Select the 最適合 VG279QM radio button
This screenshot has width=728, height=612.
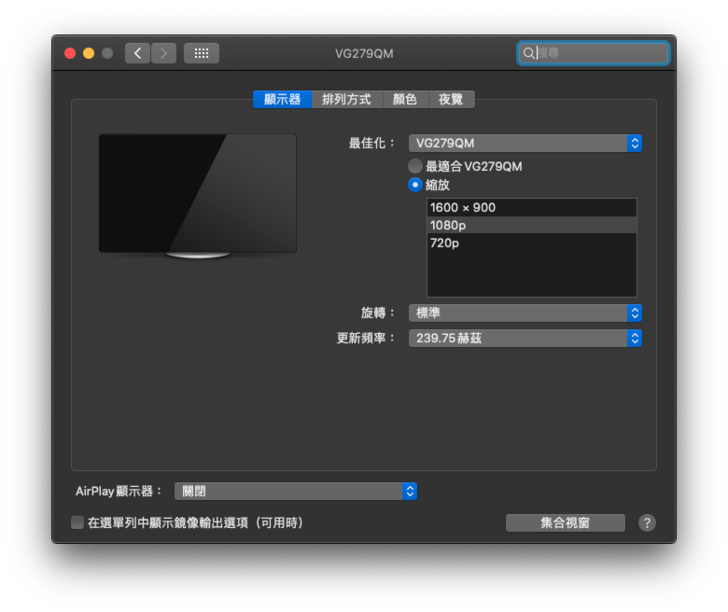[x=415, y=166]
